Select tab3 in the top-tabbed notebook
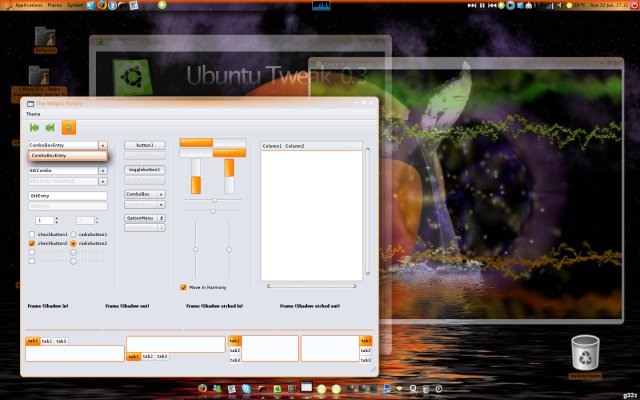The width and height of the screenshot is (640, 400). pyautogui.click(x=61, y=341)
